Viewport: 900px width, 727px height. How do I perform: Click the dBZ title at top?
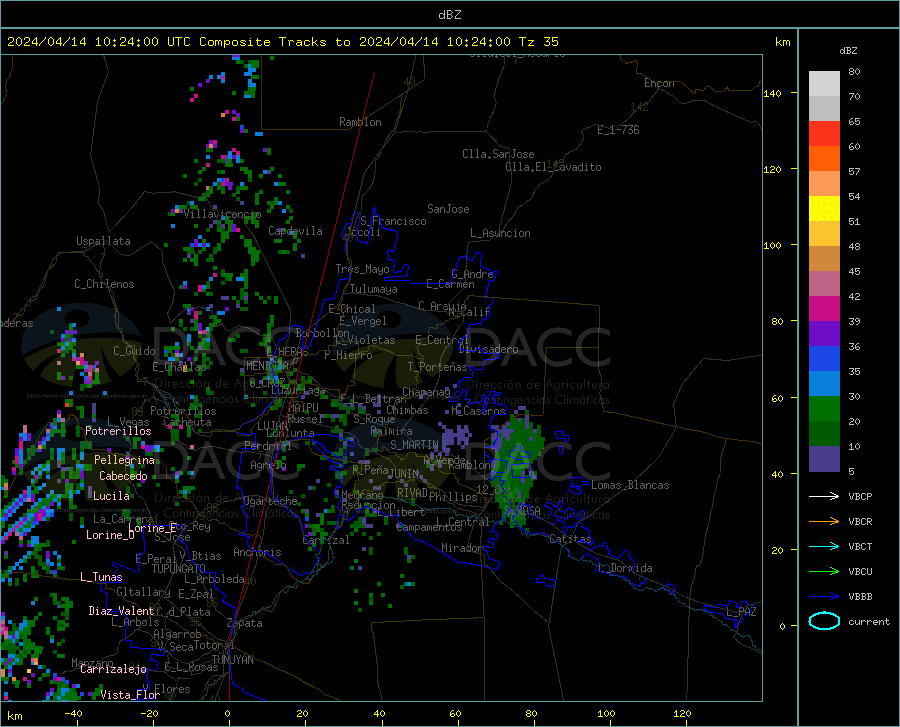click(x=449, y=15)
